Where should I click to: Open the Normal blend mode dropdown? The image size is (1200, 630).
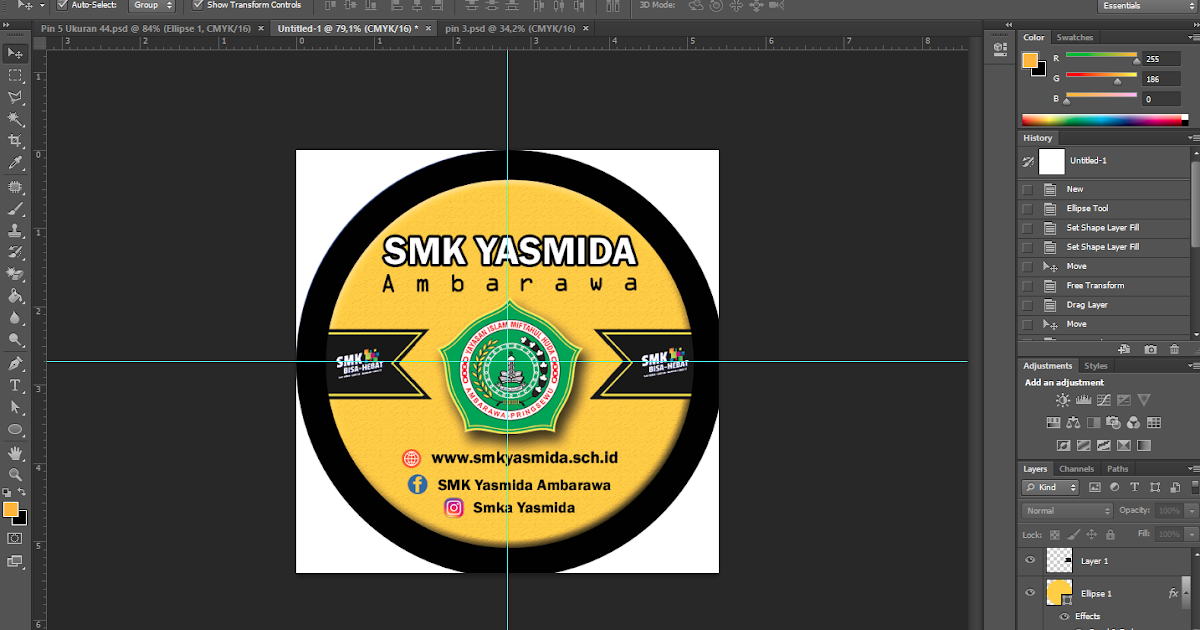(x=1068, y=510)
